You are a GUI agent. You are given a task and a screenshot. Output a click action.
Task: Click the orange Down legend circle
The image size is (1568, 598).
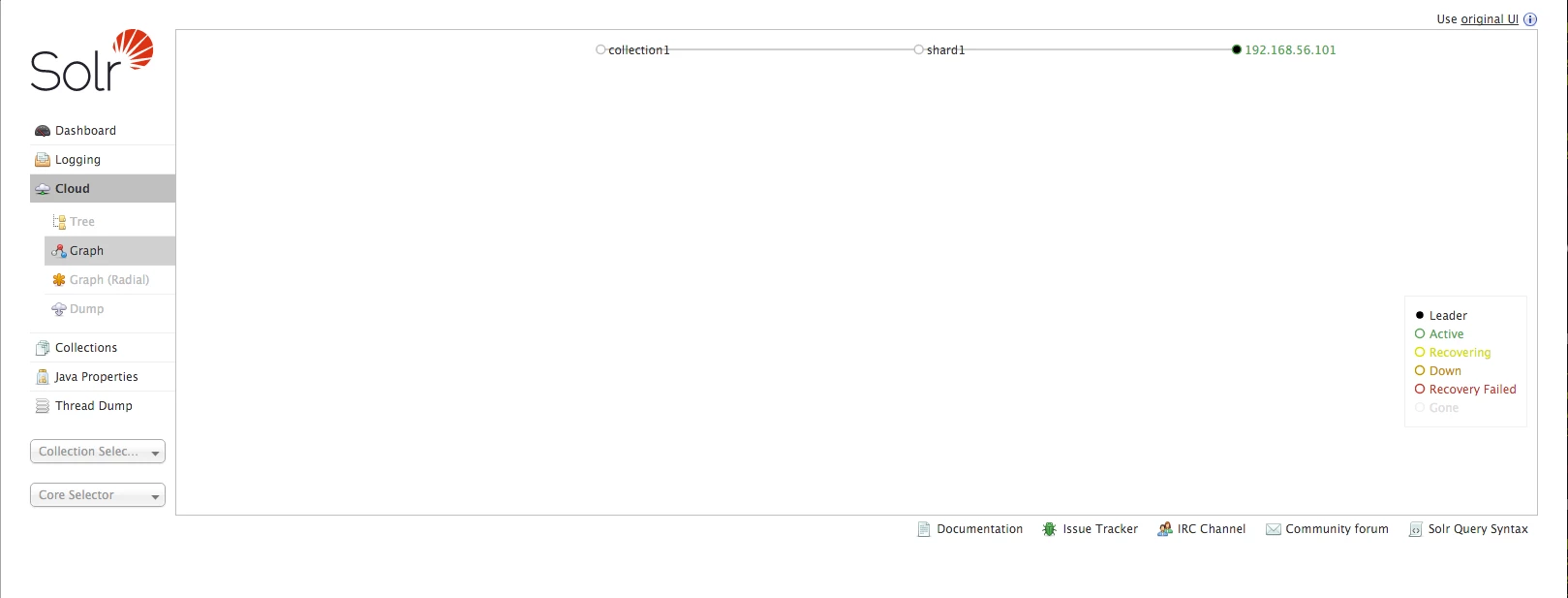1420,370
